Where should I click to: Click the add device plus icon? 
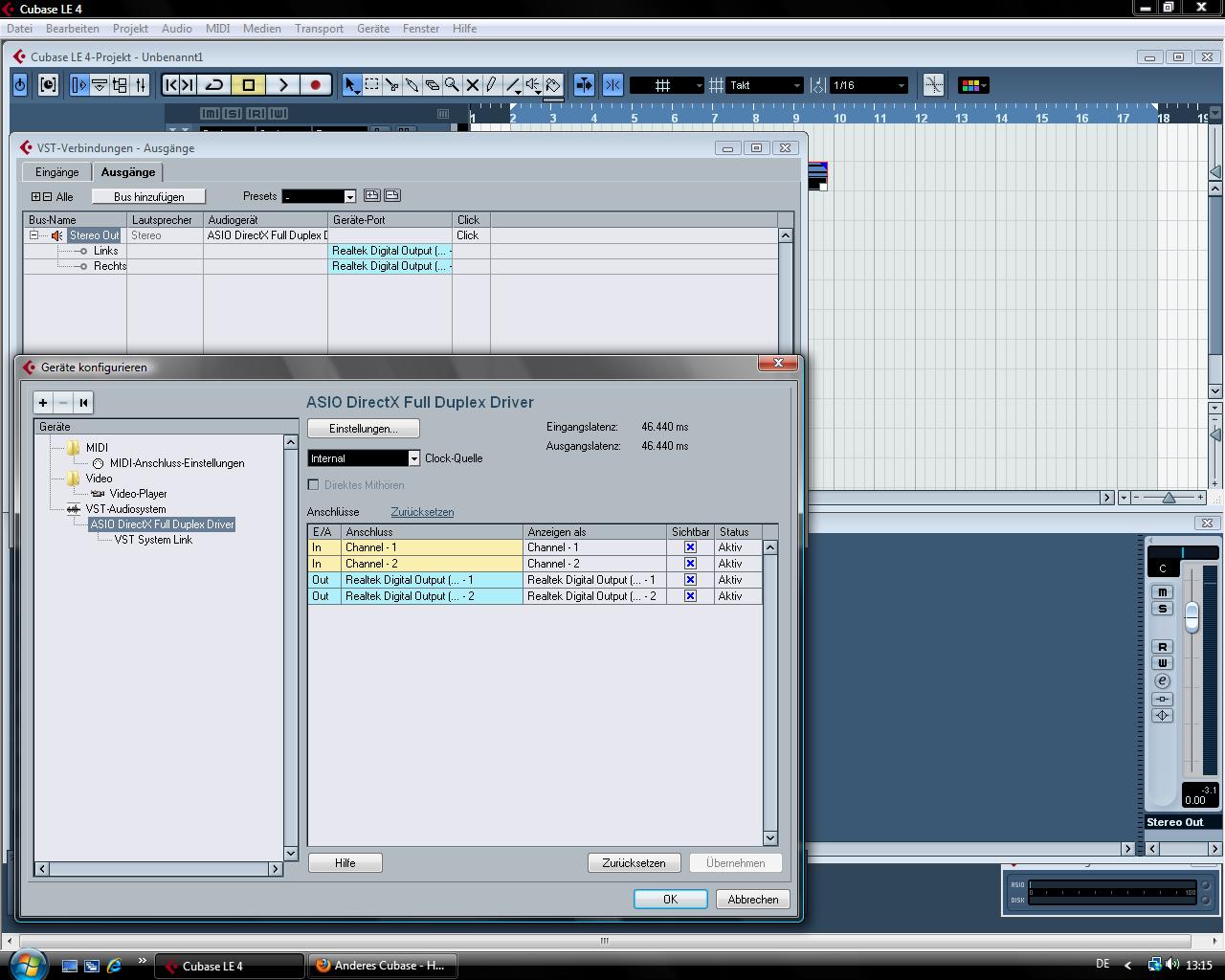point(43,403)
